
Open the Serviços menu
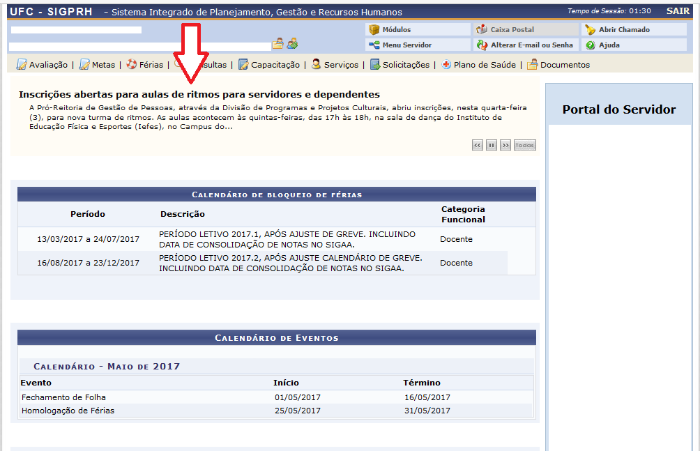340,65
